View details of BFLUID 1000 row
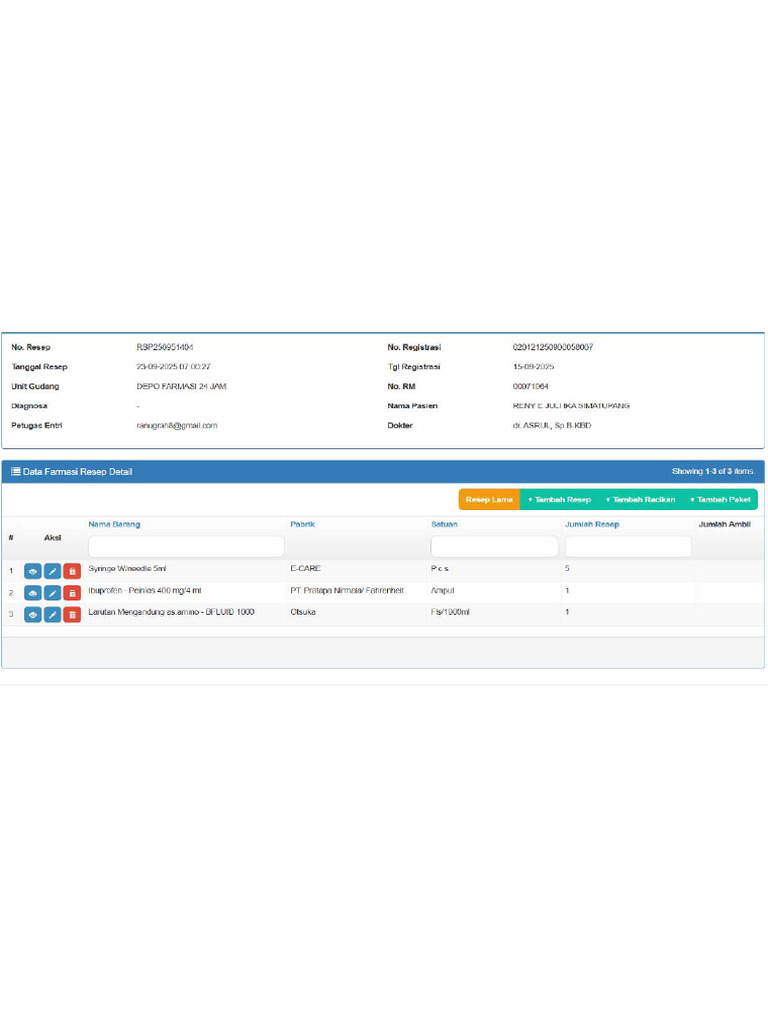 point(33,615)
